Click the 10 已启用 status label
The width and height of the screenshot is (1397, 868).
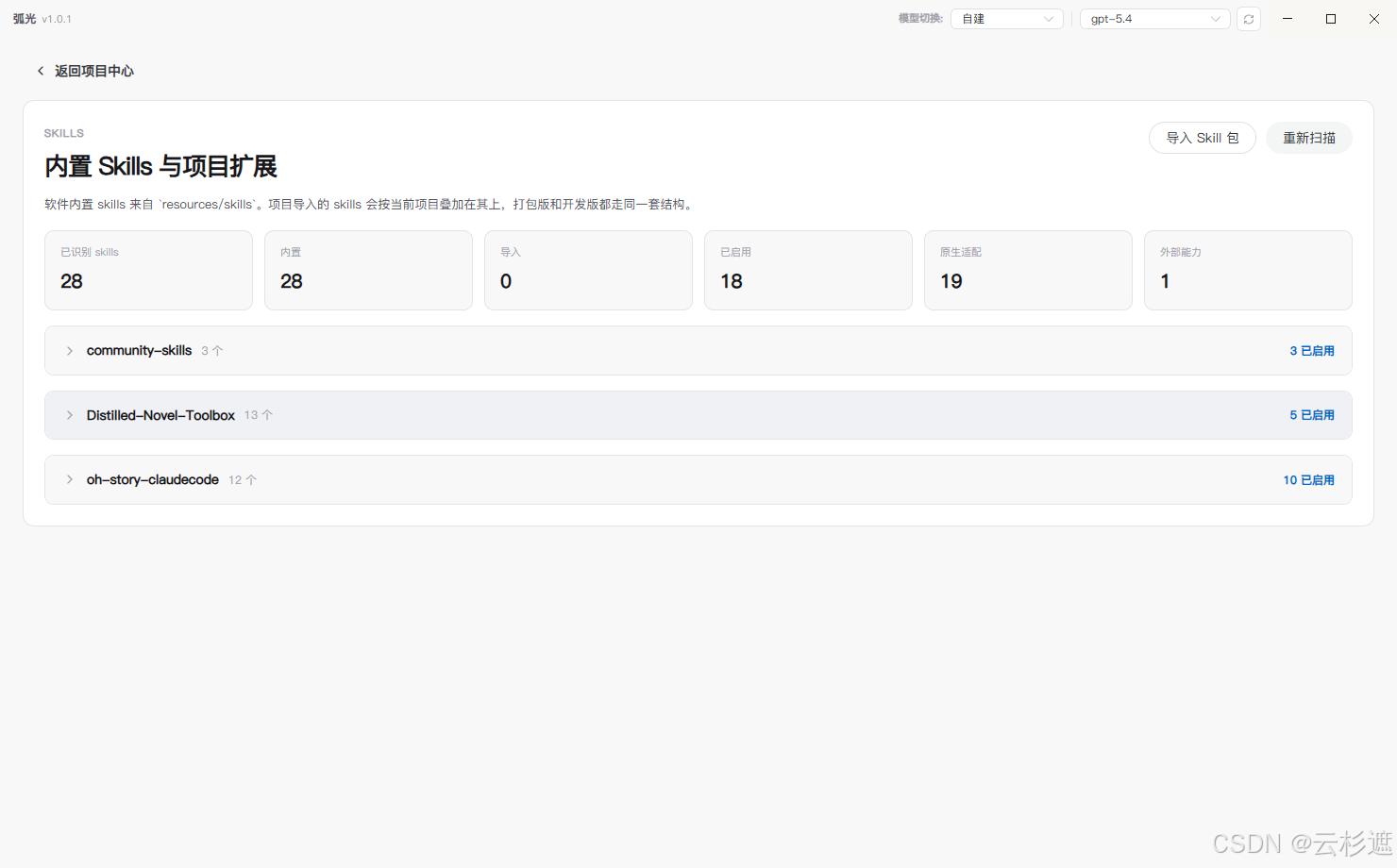click(x=1308, y=480)
